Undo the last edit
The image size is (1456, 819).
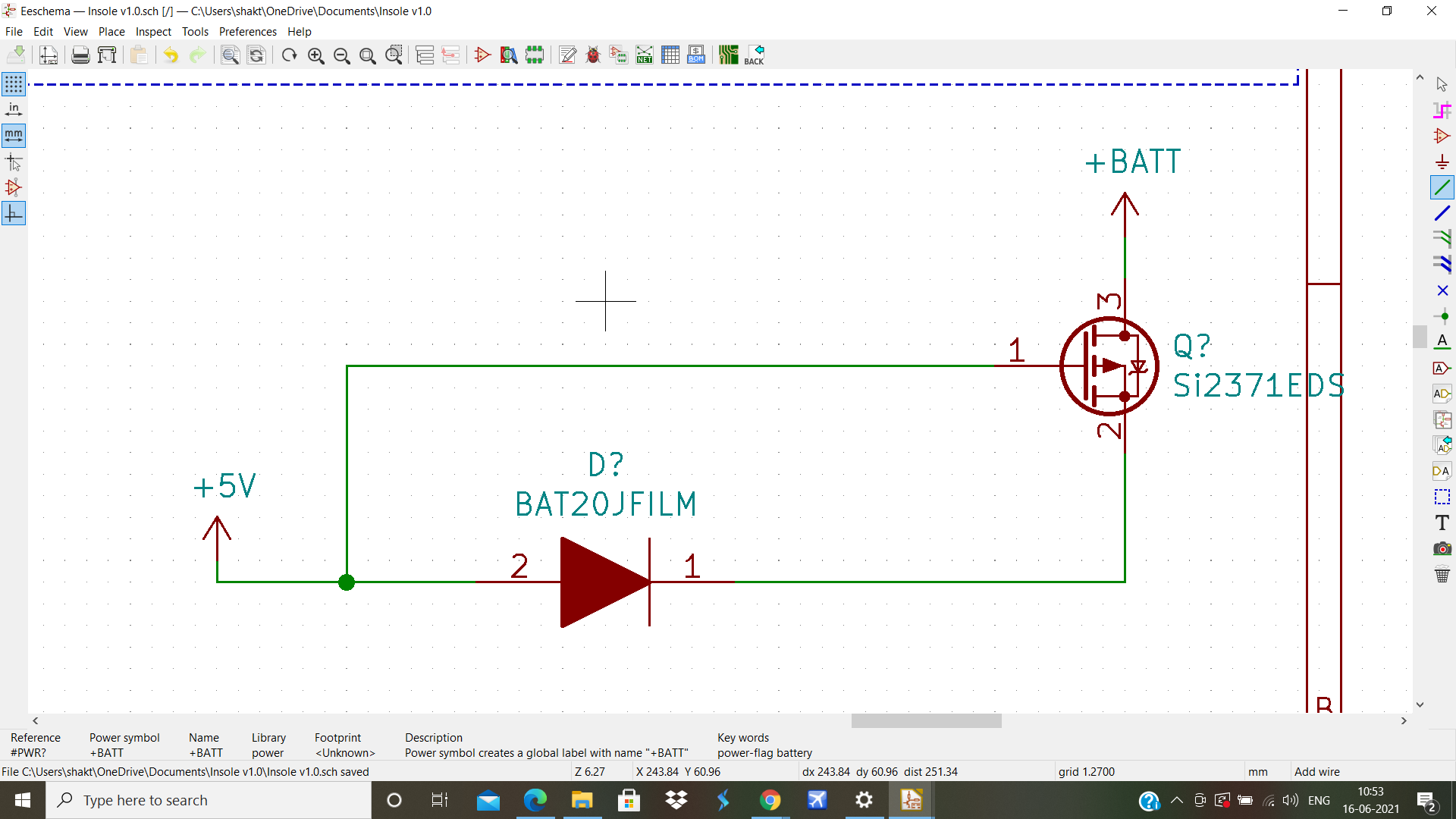[x=171, y=55]
